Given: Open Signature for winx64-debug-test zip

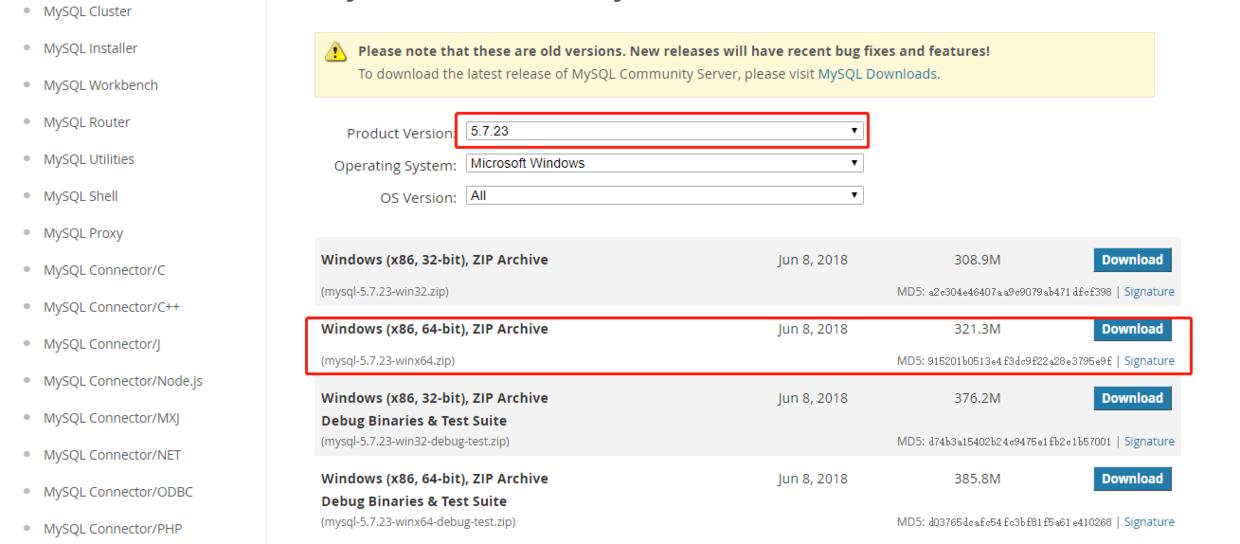Looking at the screenshot, I should pos(1149,522).
